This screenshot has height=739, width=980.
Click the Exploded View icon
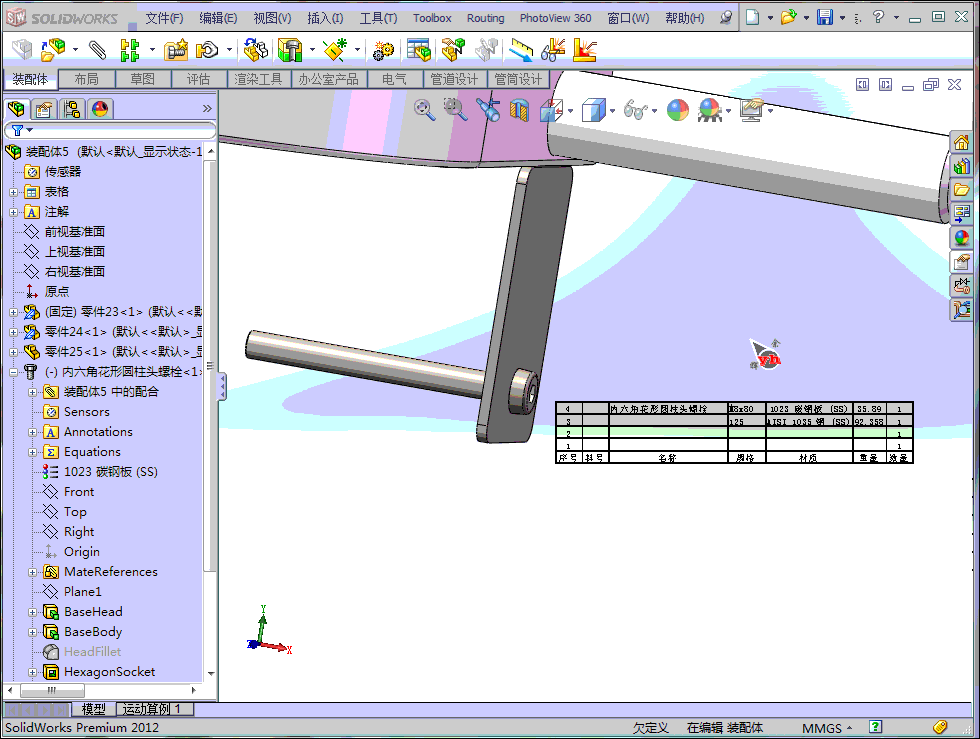click(453, 50)
